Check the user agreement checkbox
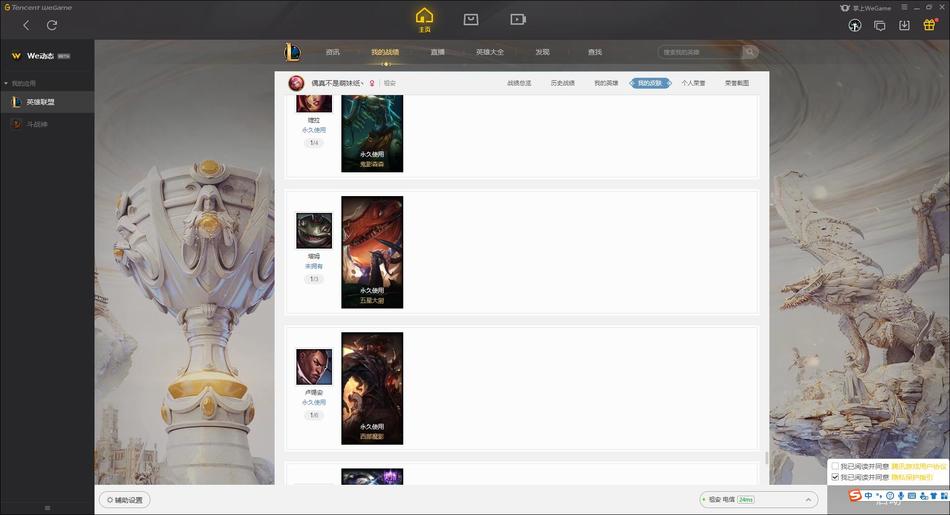Screen dimensions: 950x515 coord(835,467)
